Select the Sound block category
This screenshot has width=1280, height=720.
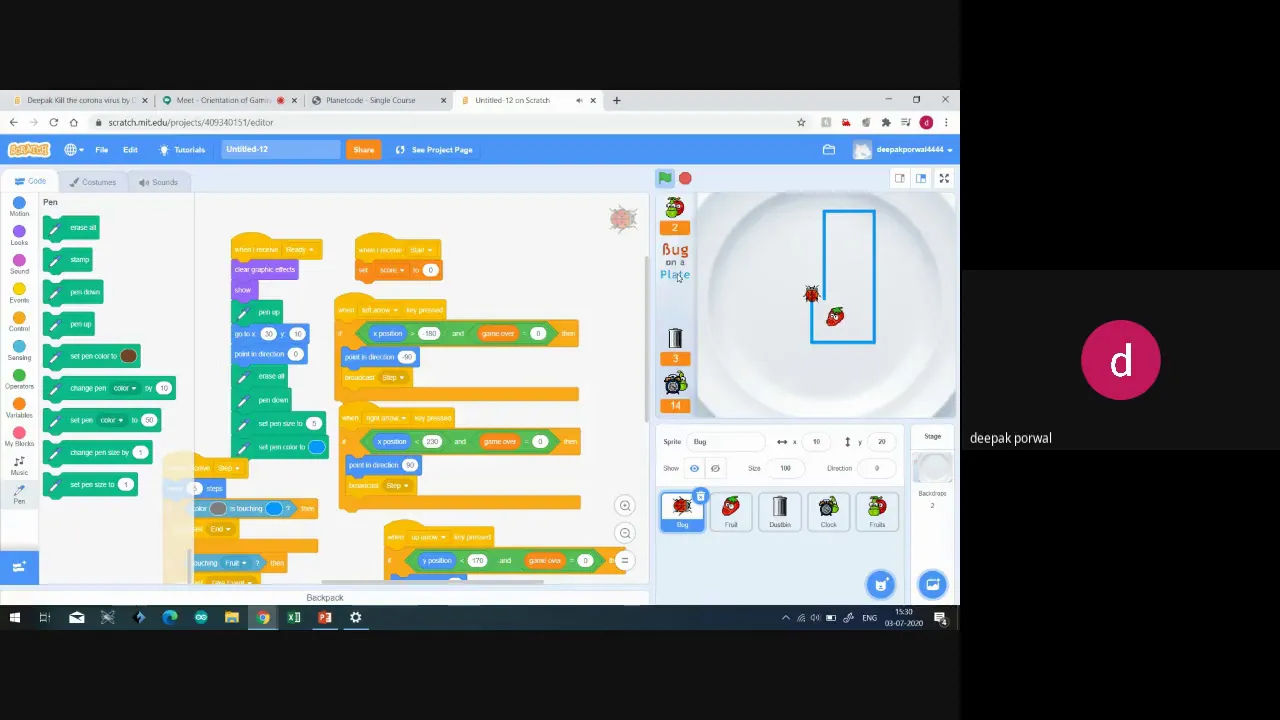coord(19,265)
